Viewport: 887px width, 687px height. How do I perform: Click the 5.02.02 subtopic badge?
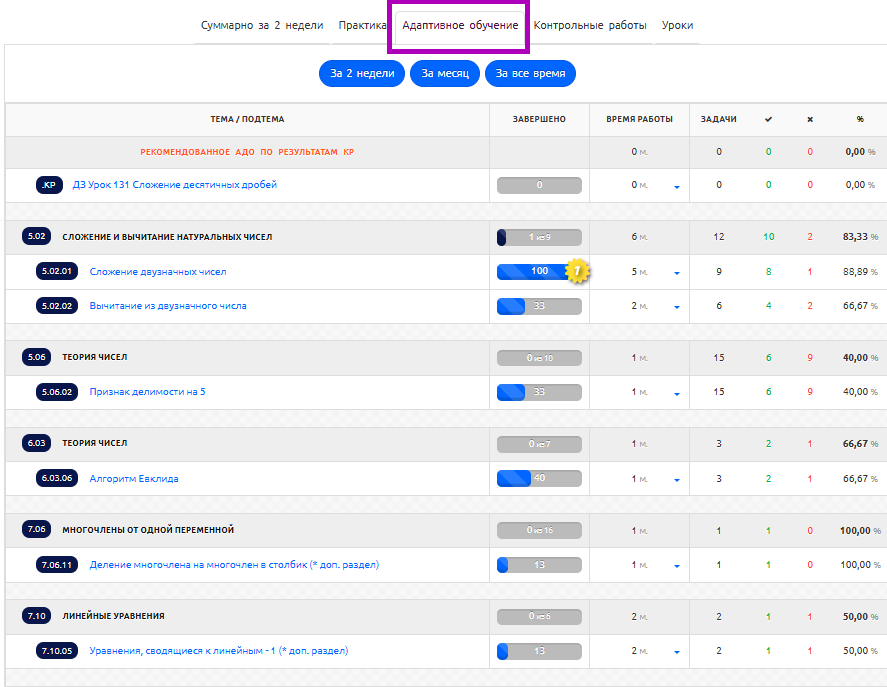tap(57, 306)
